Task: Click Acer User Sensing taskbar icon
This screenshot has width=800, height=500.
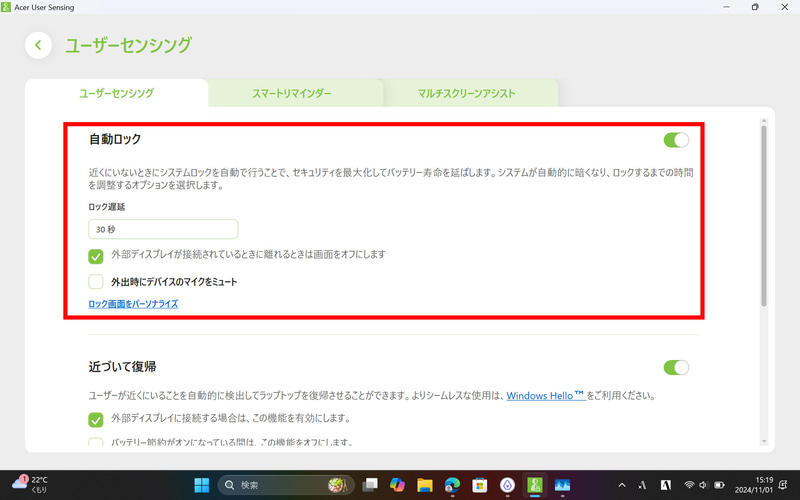Action: [x=535, y=485]
